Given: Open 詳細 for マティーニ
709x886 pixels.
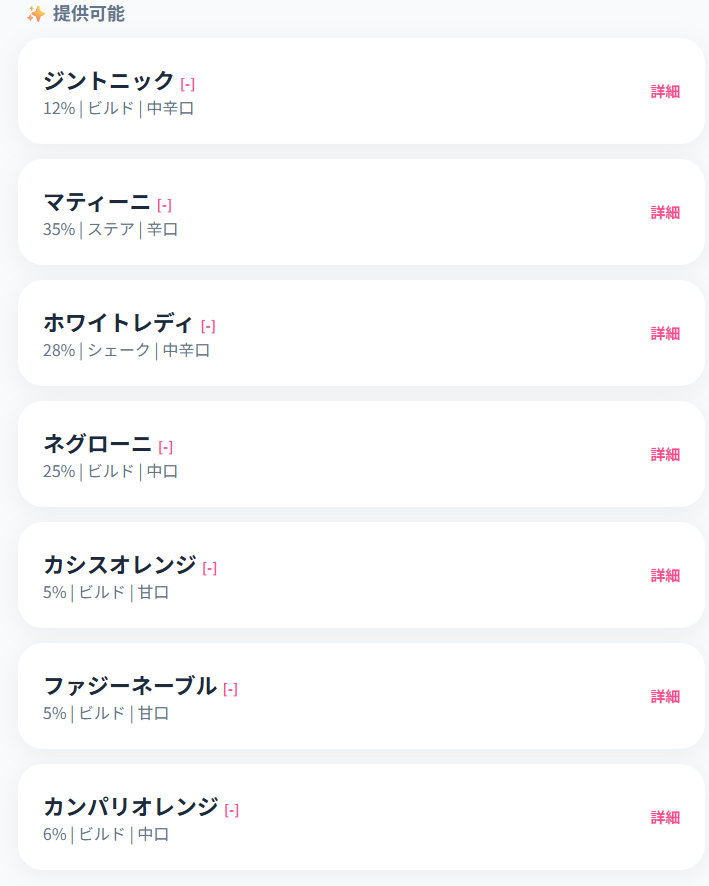Looking at the screenshot, I should click(x=666, y=212).
